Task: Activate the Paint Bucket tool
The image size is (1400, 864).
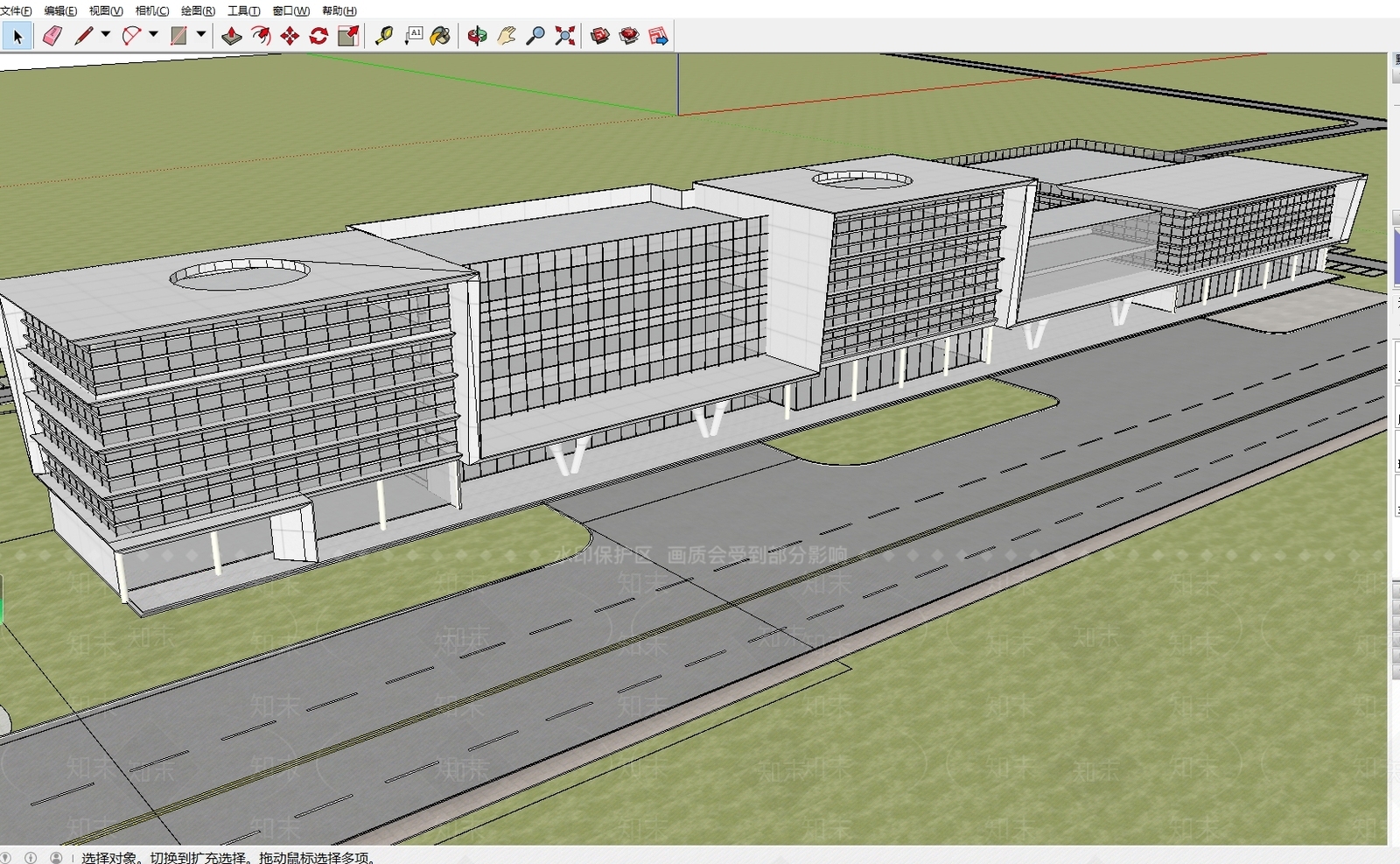Action: (x=441, y=36)
